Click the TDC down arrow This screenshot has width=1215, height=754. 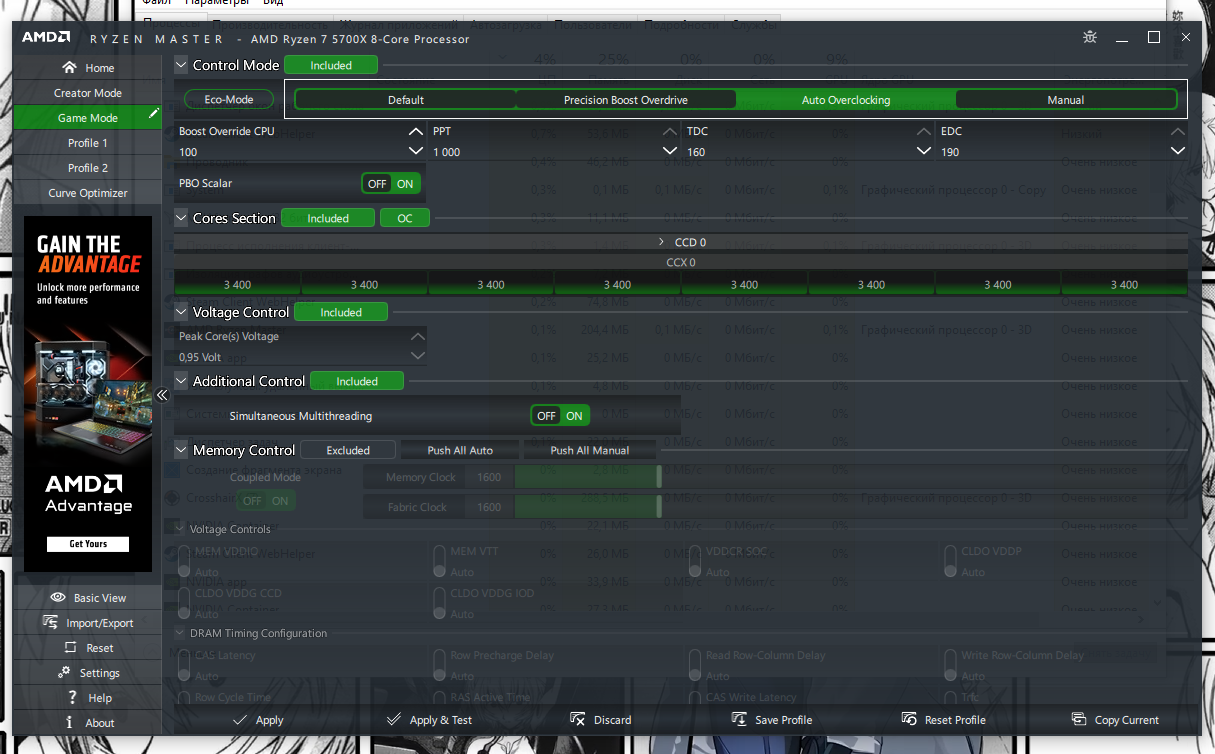pos(924,151)
